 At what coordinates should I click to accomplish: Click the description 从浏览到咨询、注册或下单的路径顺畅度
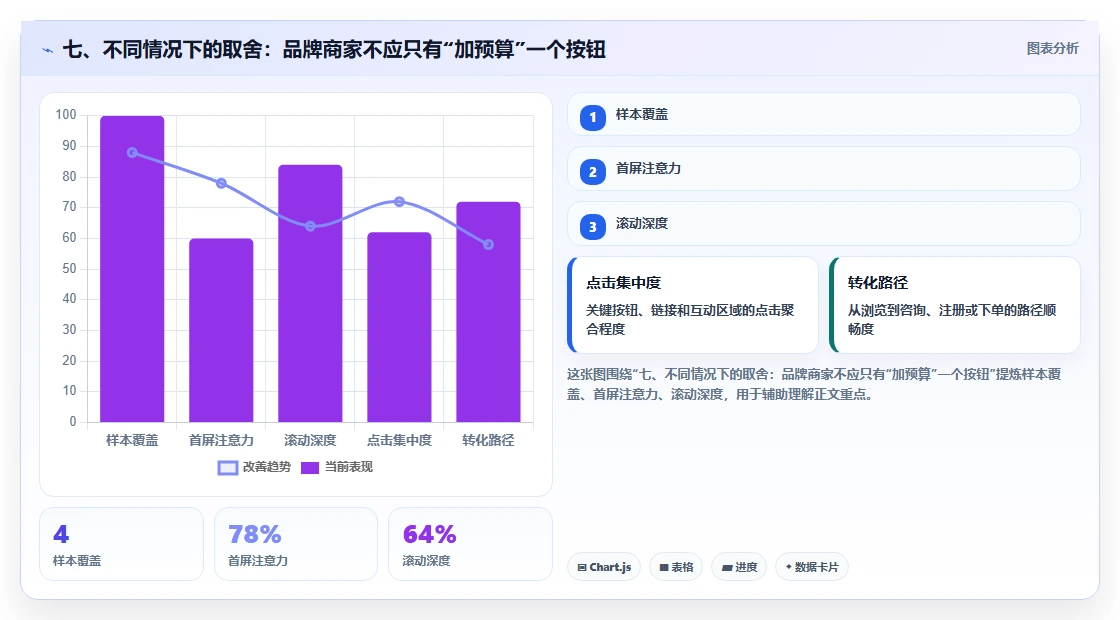tap(952, 319)
